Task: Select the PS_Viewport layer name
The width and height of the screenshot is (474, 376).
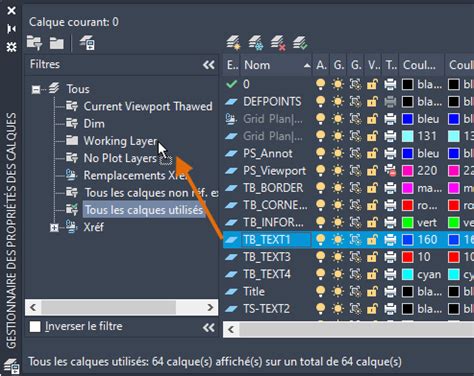Action: tap(274, 171)
